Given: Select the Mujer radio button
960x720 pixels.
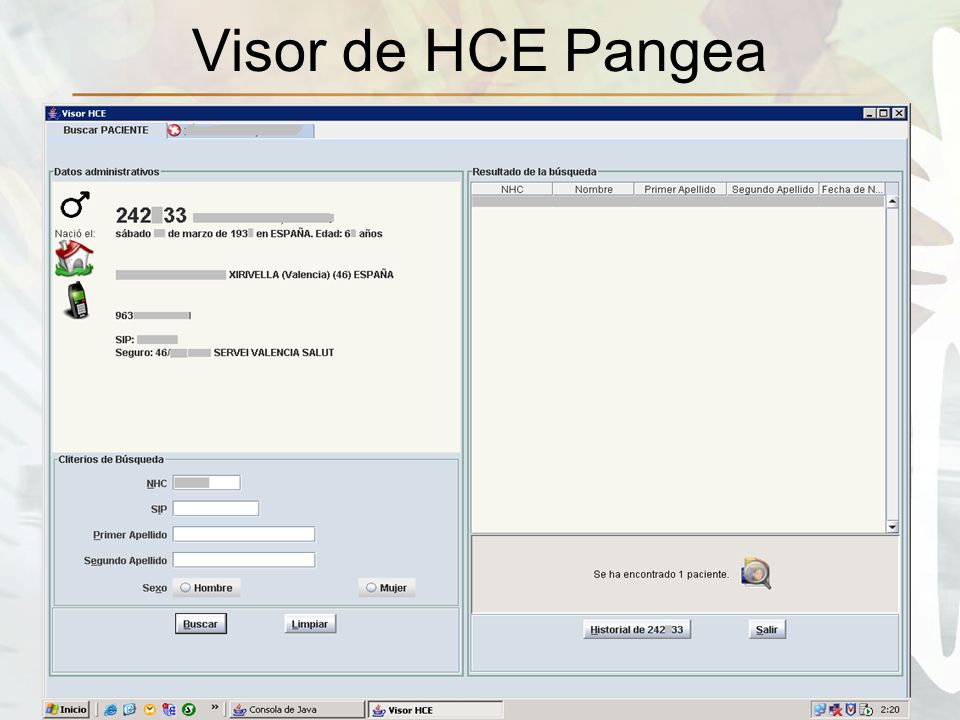Looking at the screenshot, I should click(387, 588).
